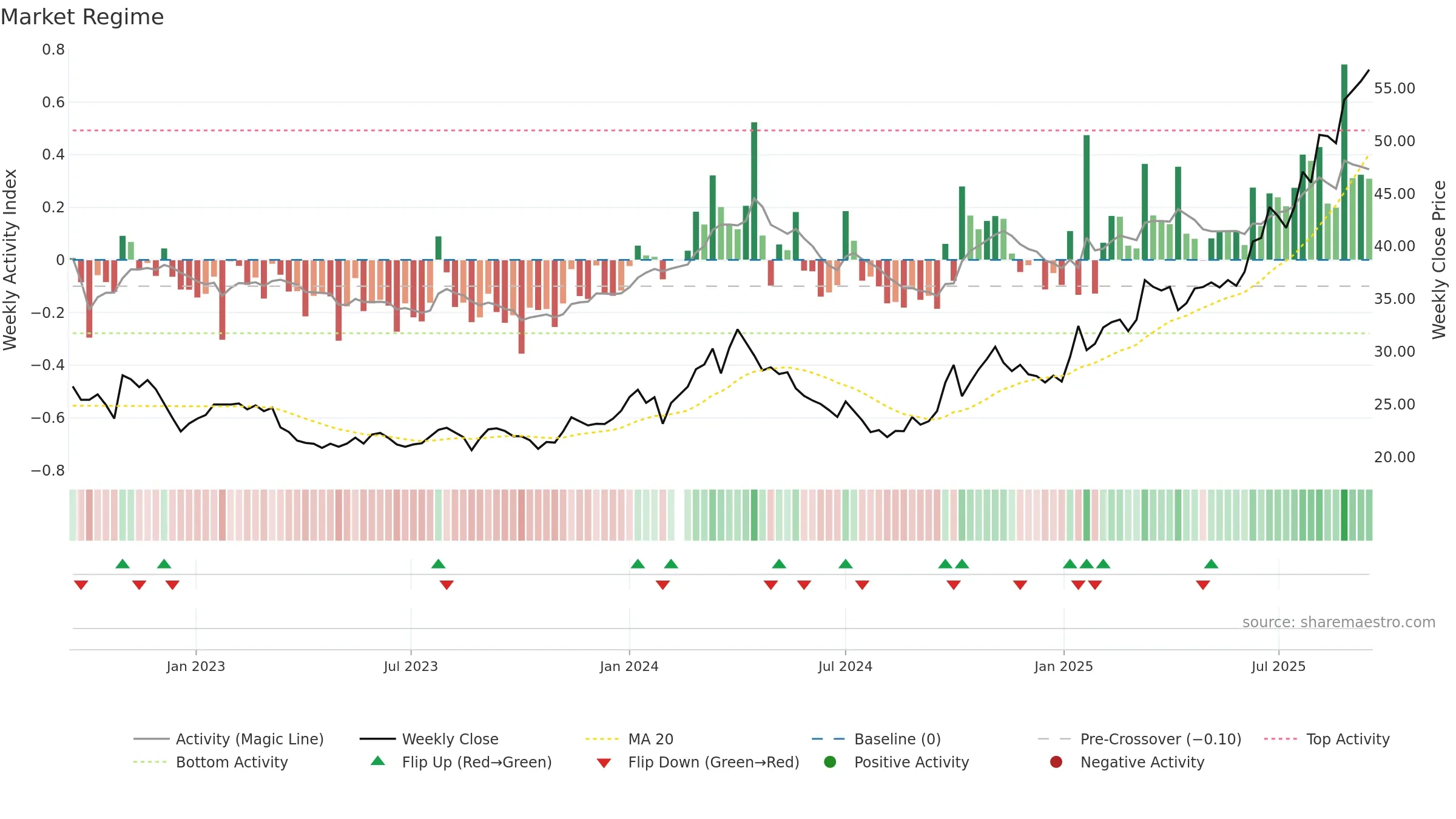
Task: Click the first flip-down triangle at chart start
Action: click(x=81, y=585)
